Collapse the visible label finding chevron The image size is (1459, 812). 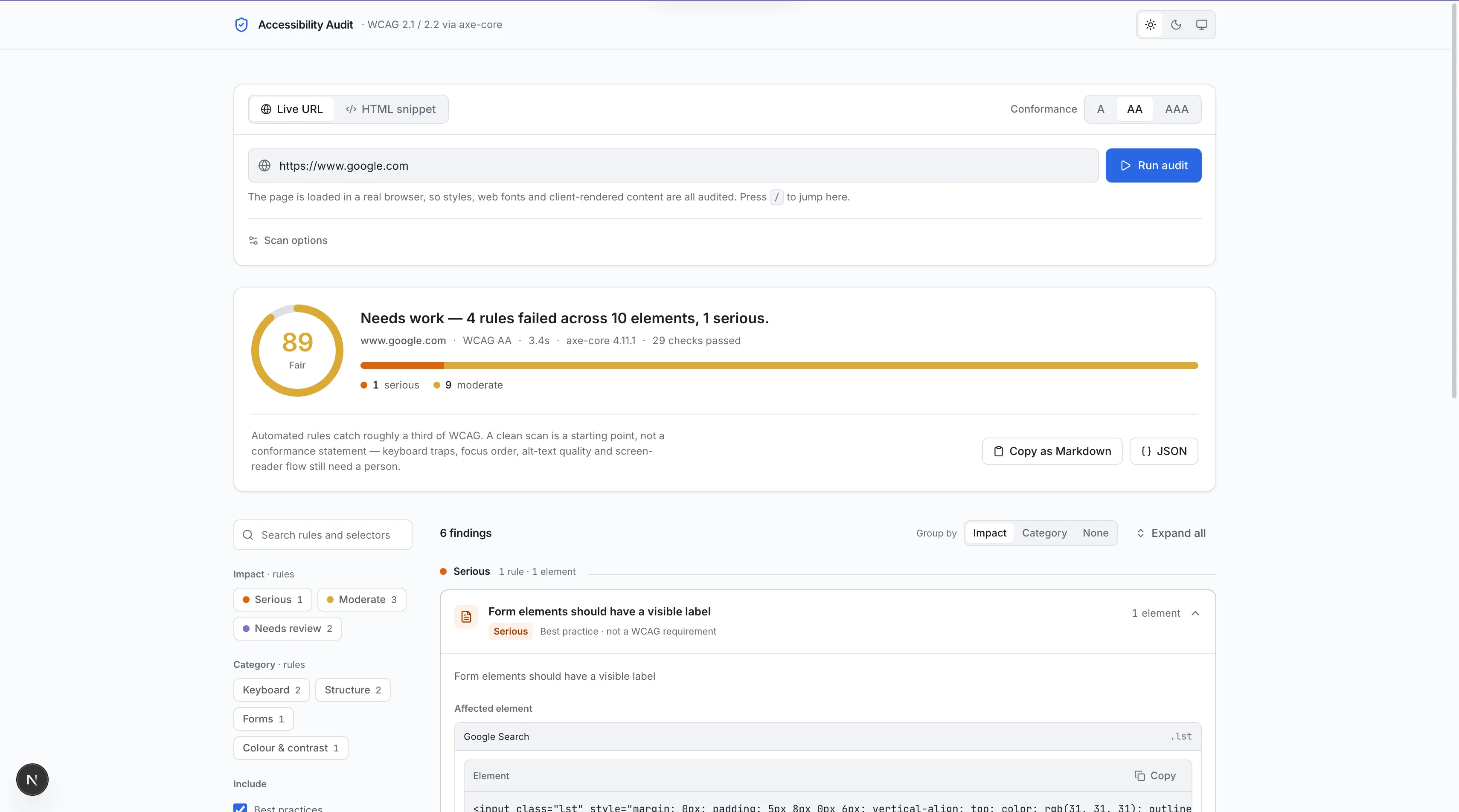[x=1195, y=613]
